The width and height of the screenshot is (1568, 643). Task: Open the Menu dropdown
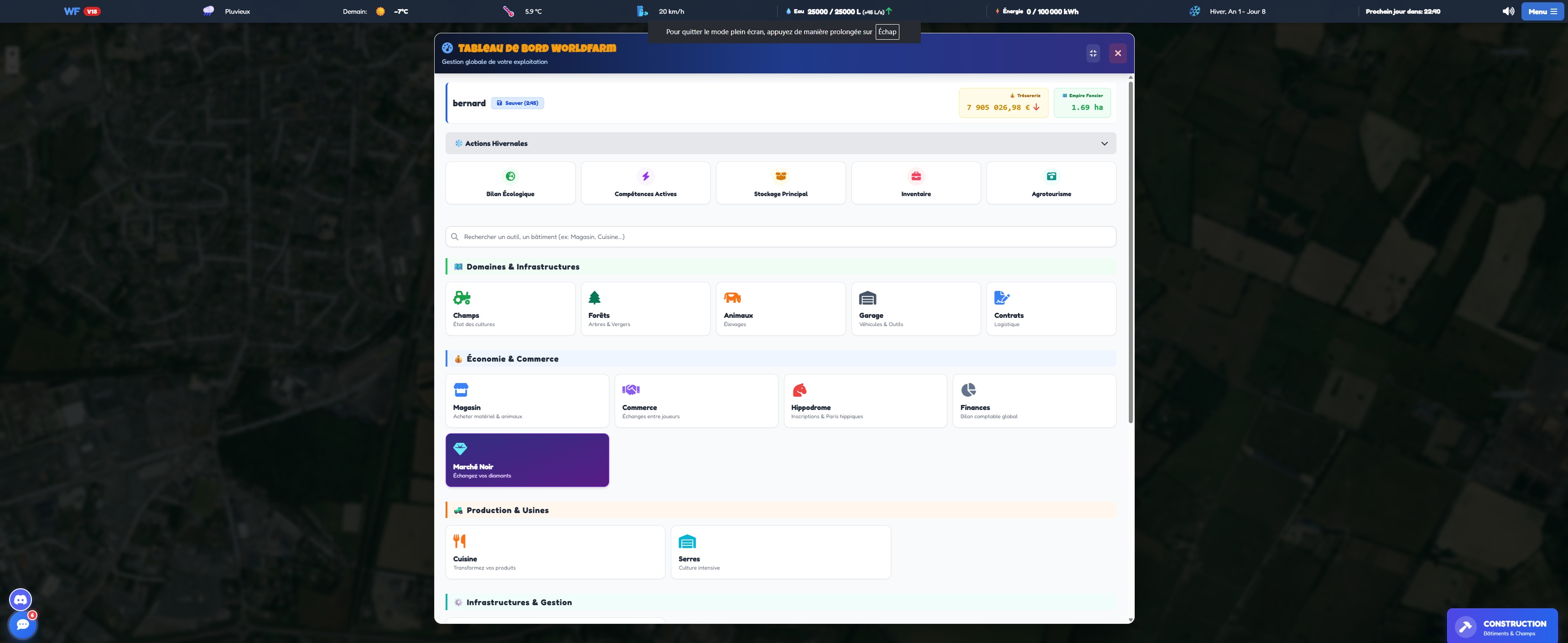click(x=1542, y=11)
